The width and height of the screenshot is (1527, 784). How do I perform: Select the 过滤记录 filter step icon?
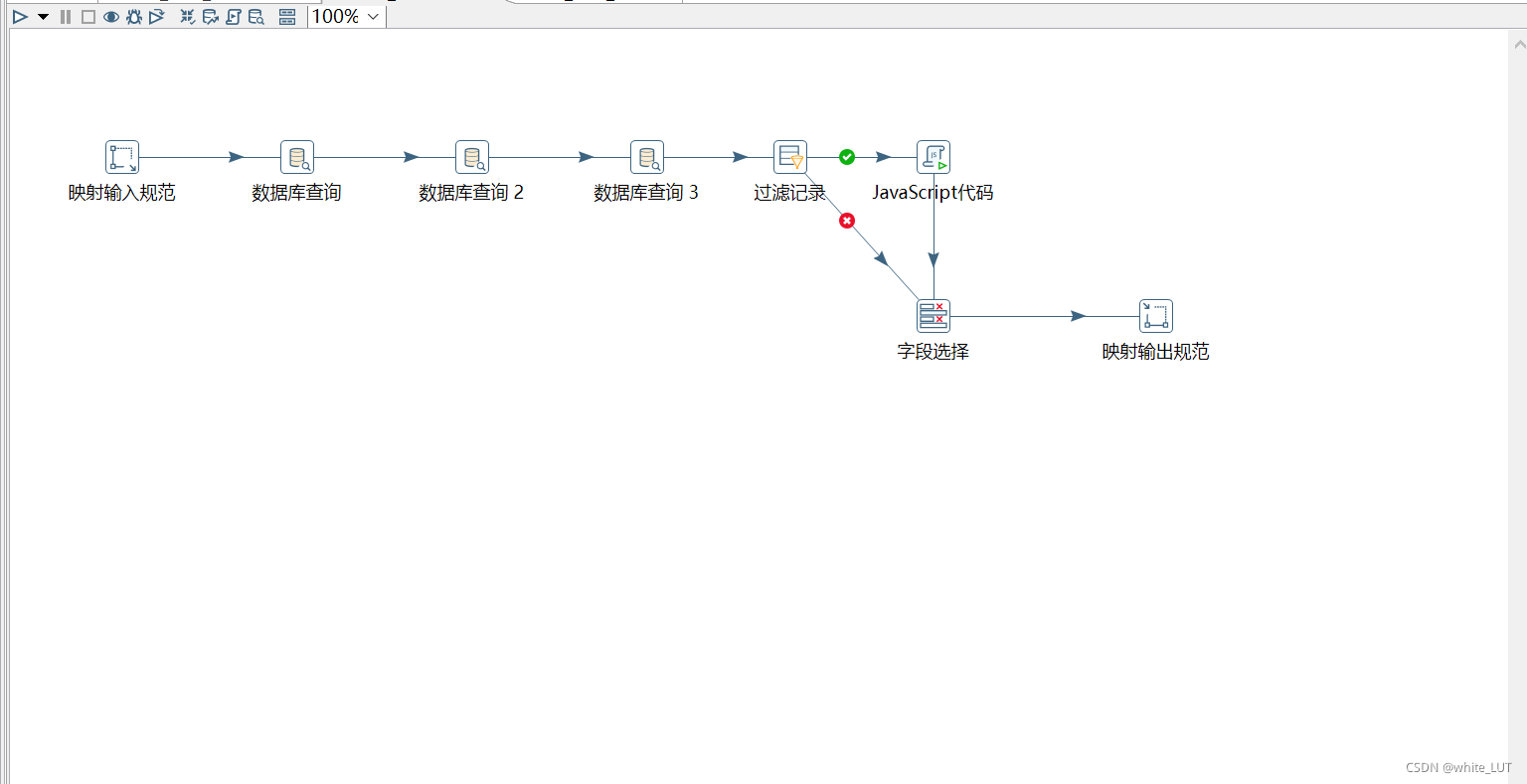tap(790, 157)
